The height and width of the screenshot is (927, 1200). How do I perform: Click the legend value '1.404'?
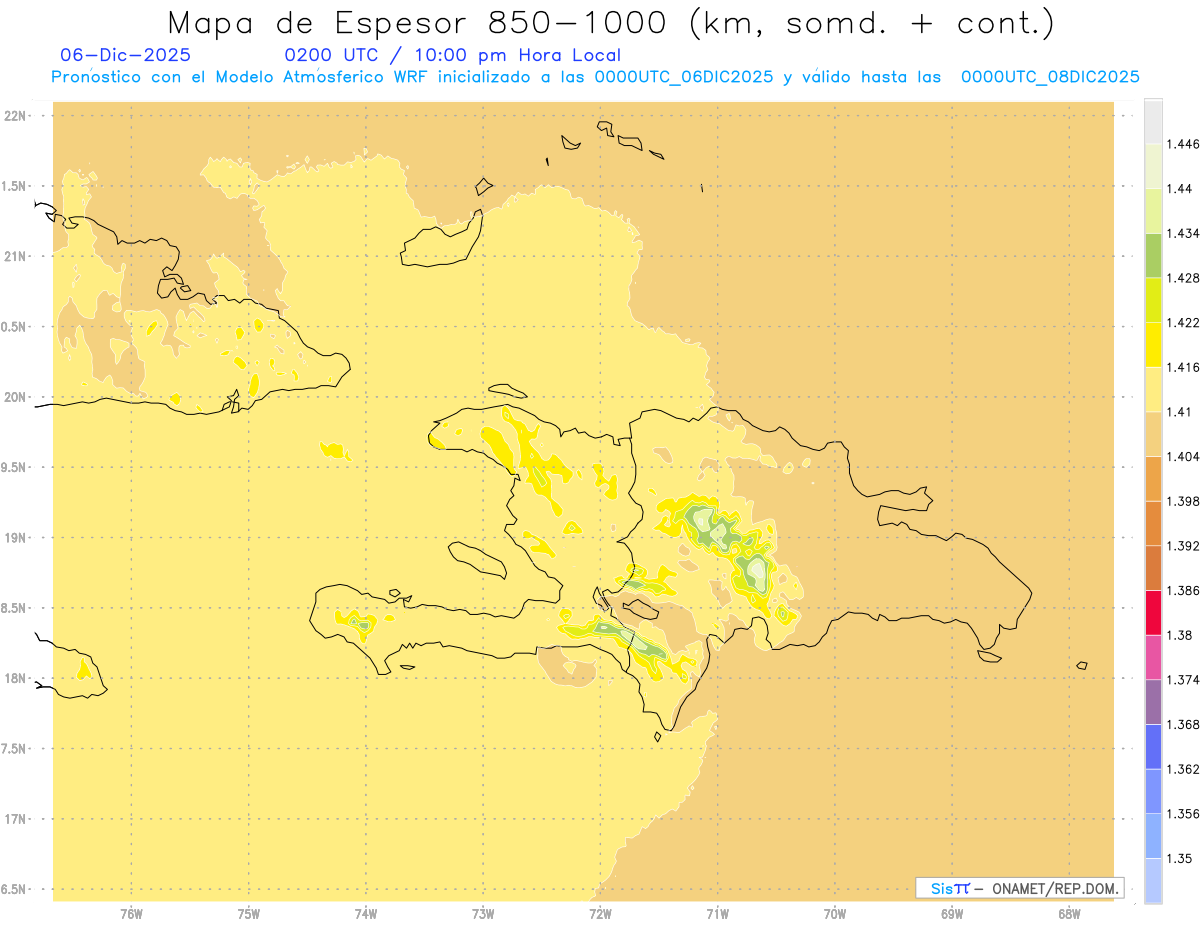(x=1182, y=456)
